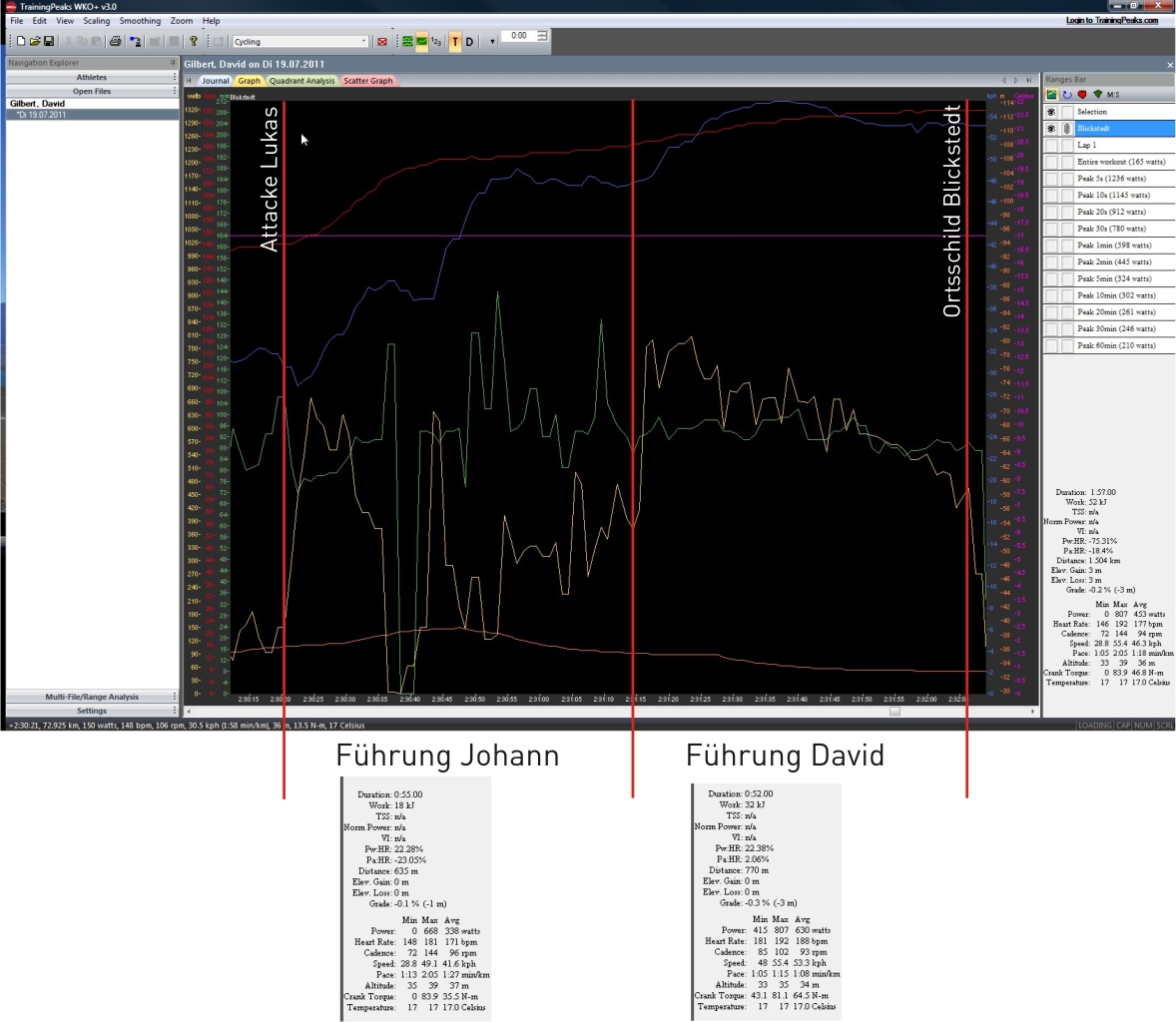Click into the 0:00 smoothing value field
Viewport: 1176px width, 1022px height.
coord(519,35)
